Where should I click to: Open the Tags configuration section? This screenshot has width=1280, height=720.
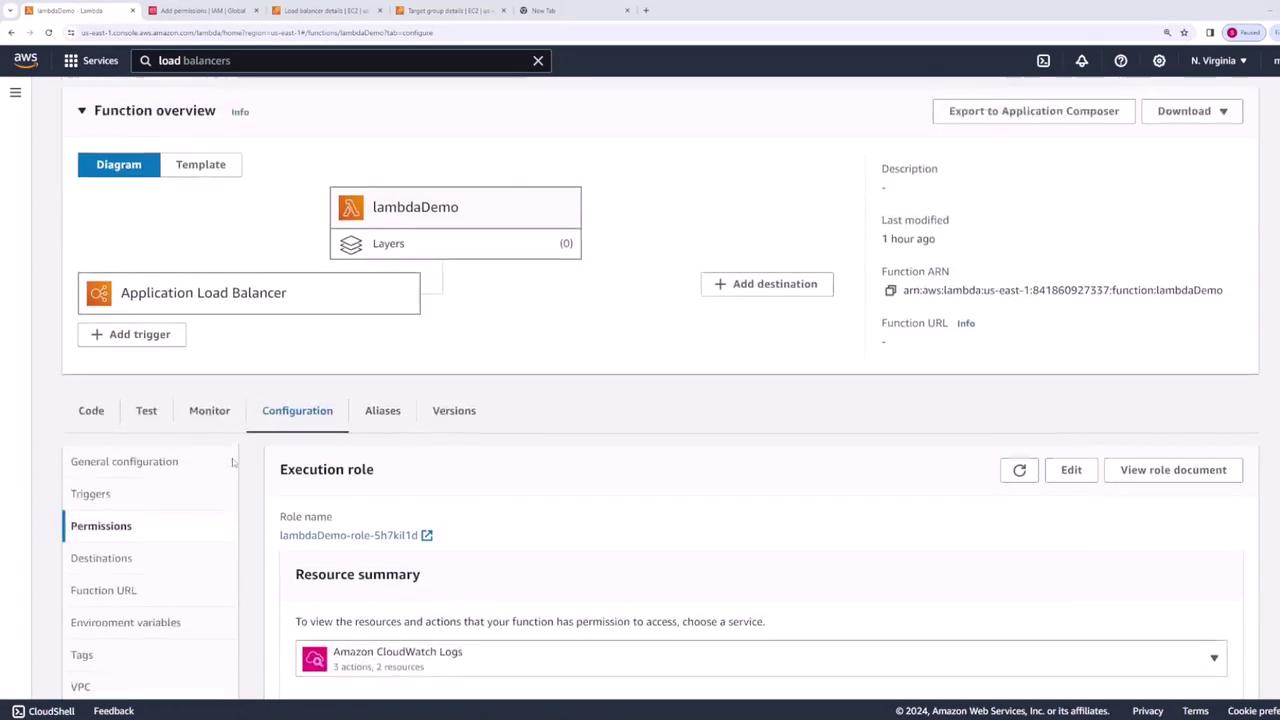(82, 655)
